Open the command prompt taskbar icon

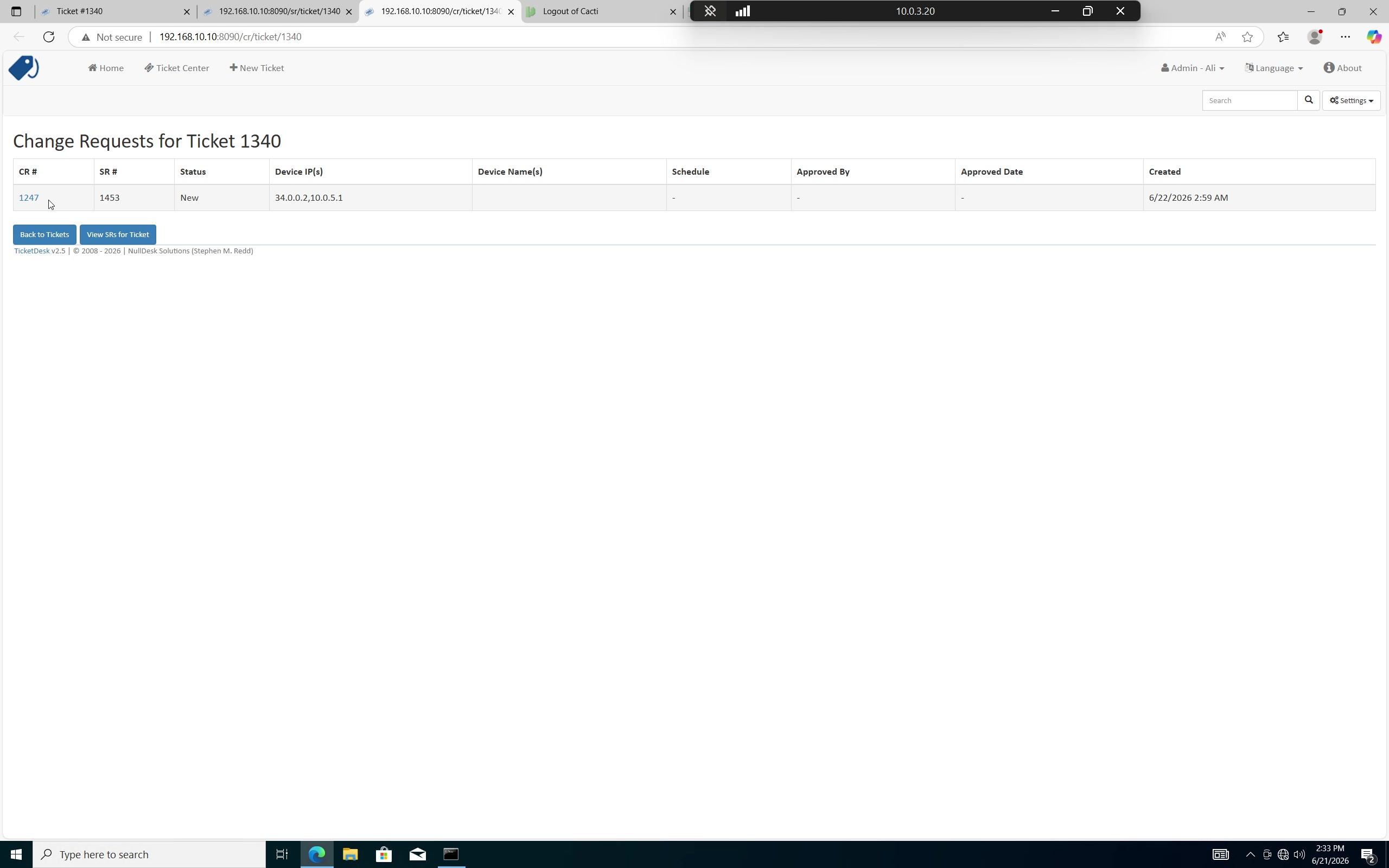[451, 854]
